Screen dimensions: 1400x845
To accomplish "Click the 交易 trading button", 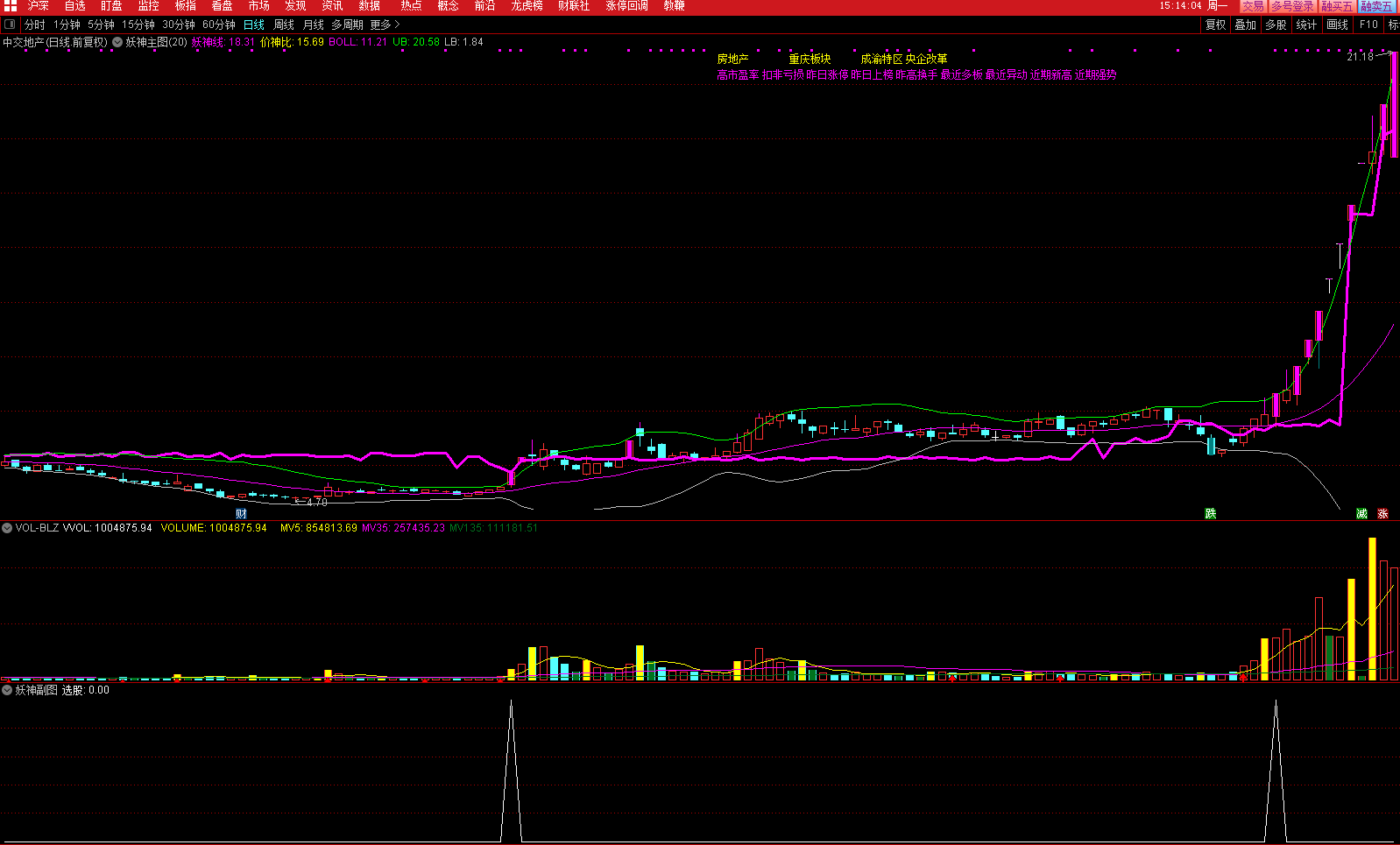I will (x=1254, y=6).
